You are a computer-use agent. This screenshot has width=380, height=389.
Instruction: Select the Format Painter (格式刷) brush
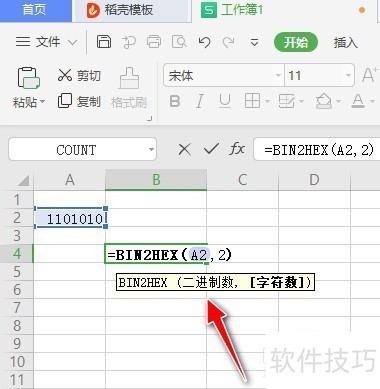pos(129,88)
